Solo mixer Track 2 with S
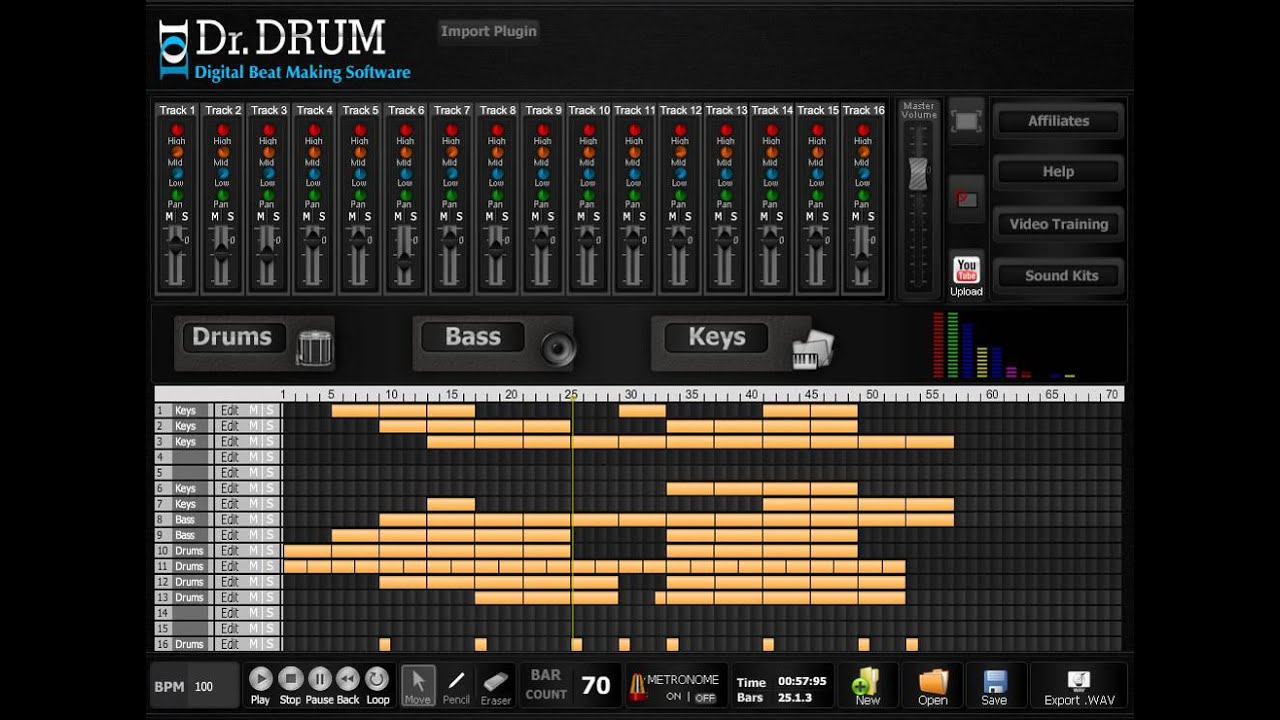The image size is (1280, 720). point(230,217)
